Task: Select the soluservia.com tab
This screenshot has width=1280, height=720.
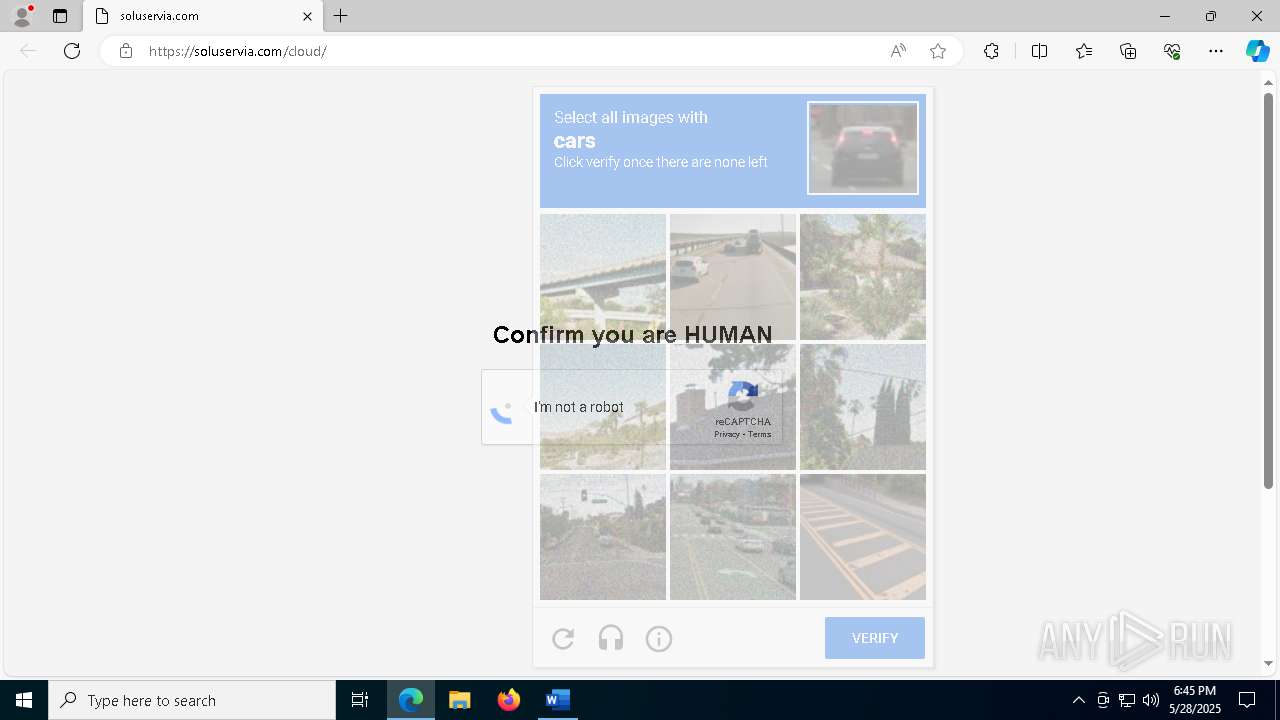Action: pyautogui.click(x=204, y=16)
